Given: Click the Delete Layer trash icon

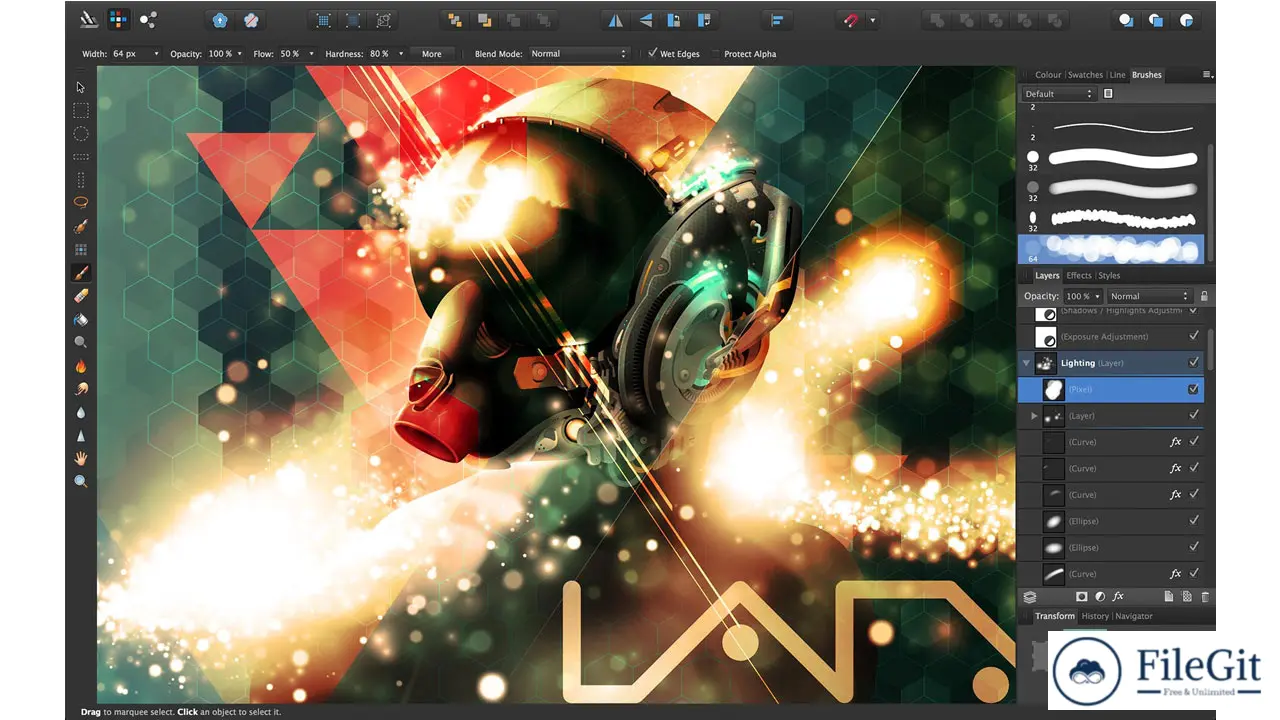Looking at the screenshot, I should [1204, 596].
